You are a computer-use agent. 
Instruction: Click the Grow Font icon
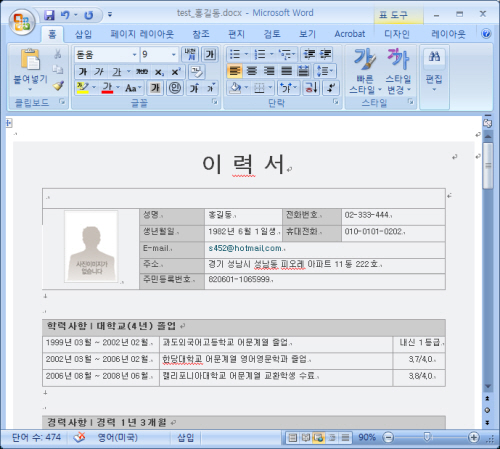point(195,88)
